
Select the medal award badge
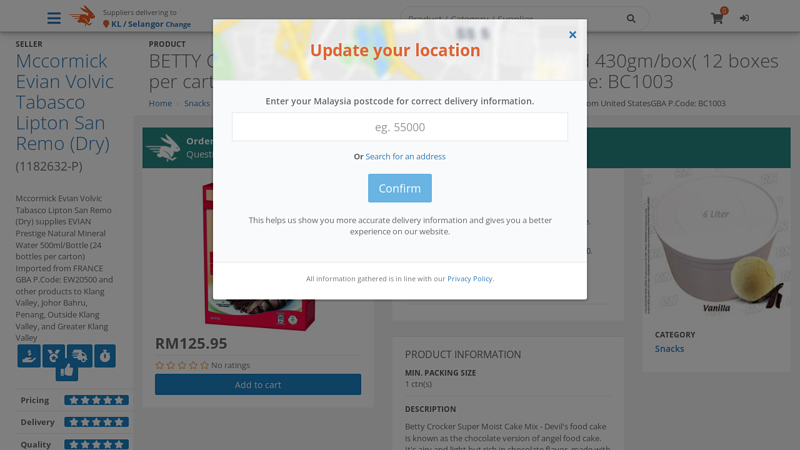(x=53, y=356)
